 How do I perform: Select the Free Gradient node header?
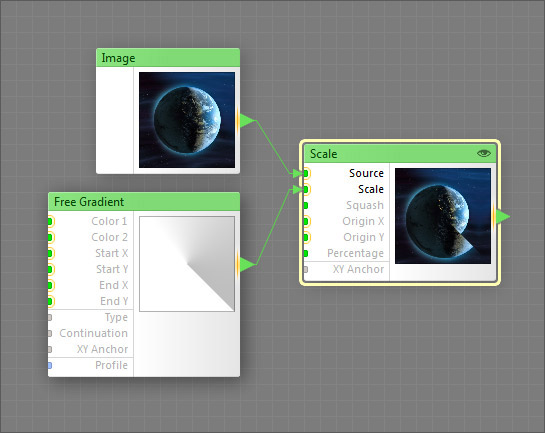[144, 202]
